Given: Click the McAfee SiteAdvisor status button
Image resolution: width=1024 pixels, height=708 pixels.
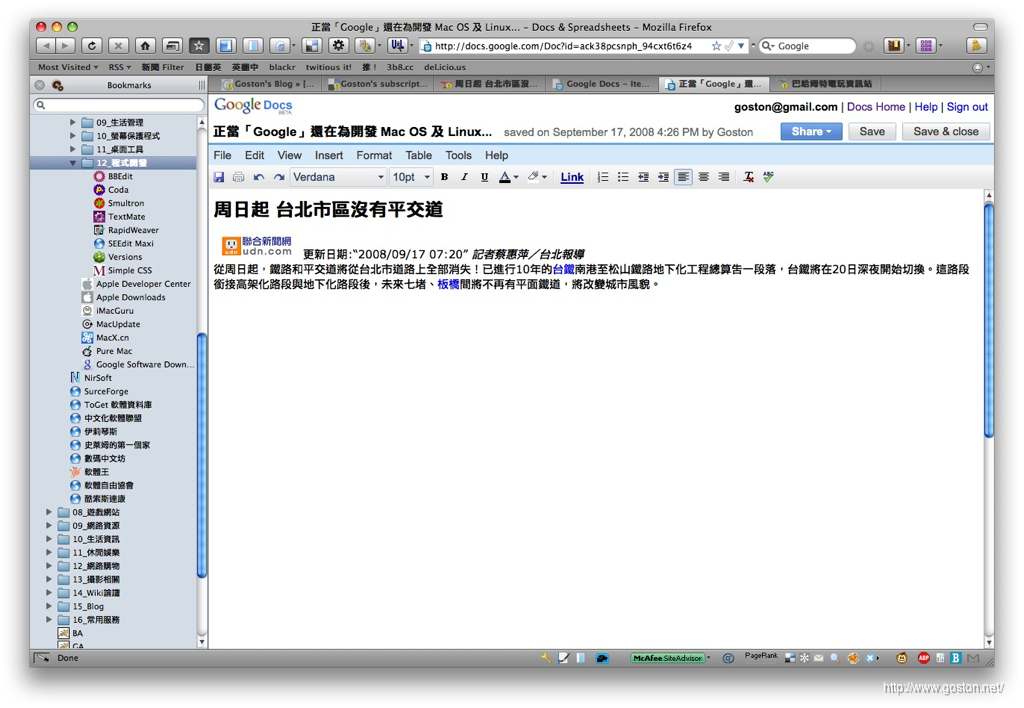Looking at the screenshot, I should point(668,658).
